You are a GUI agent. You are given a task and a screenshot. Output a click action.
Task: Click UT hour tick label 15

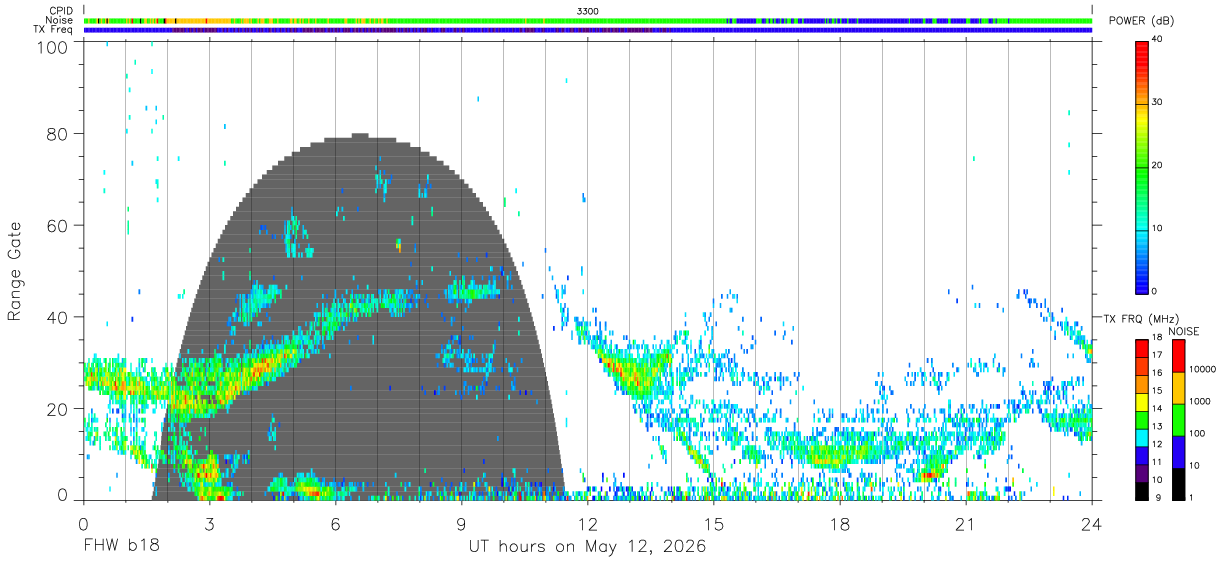[x=714, y=525]
